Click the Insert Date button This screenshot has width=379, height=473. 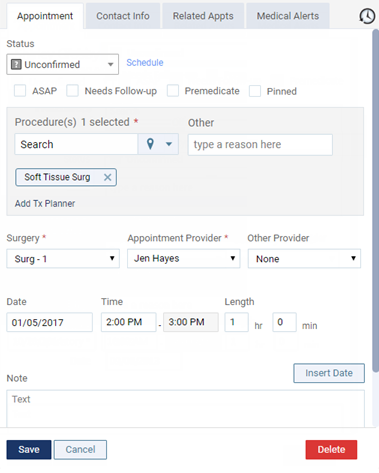[329, 373]
